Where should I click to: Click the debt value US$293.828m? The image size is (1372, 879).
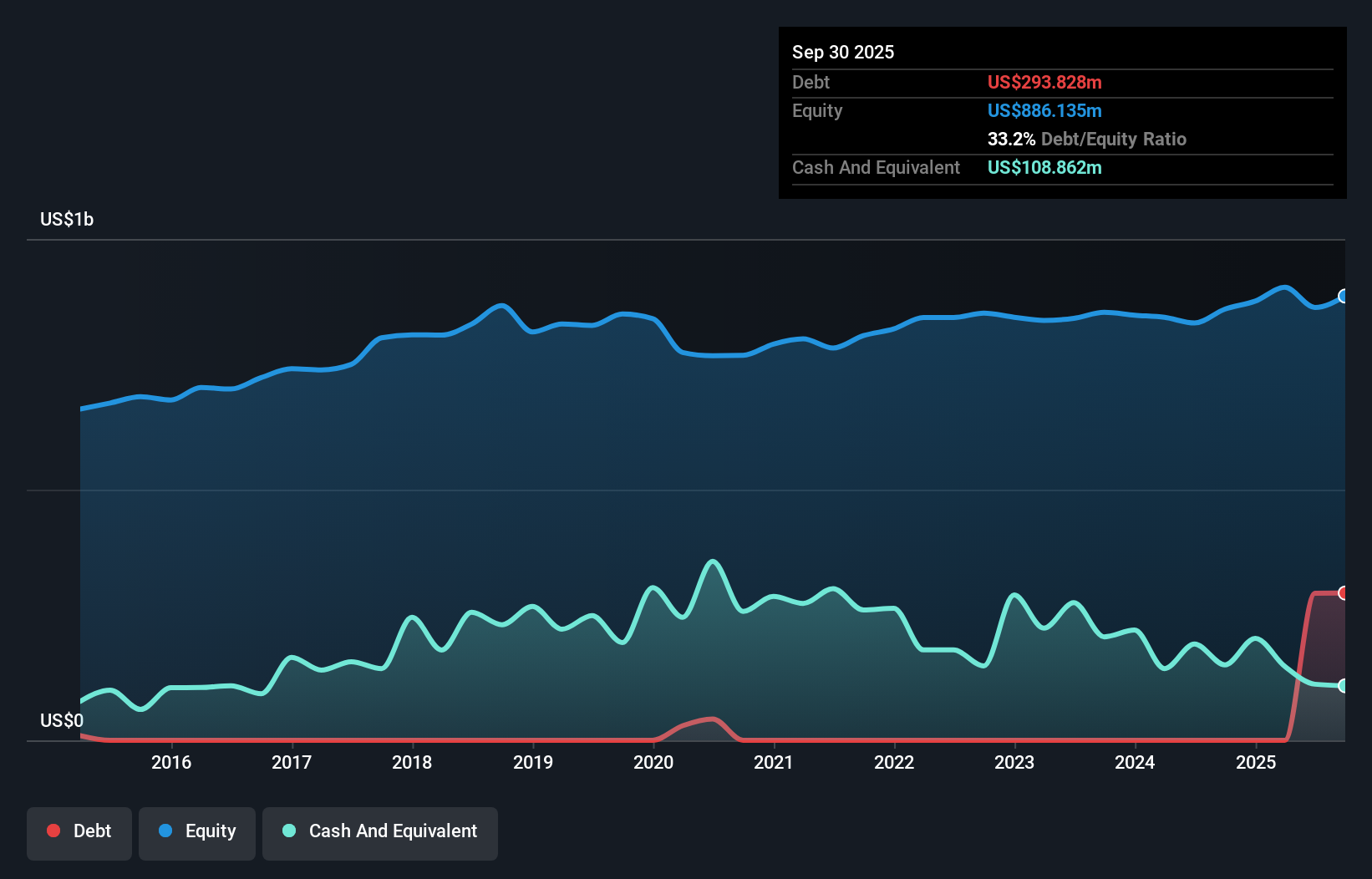click(x=1044, y=82)
